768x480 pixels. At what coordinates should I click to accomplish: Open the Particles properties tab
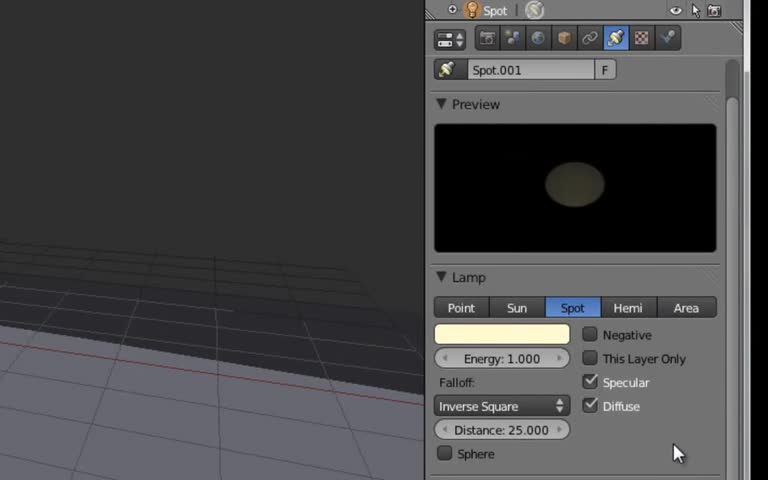click(x=668, y=38)
